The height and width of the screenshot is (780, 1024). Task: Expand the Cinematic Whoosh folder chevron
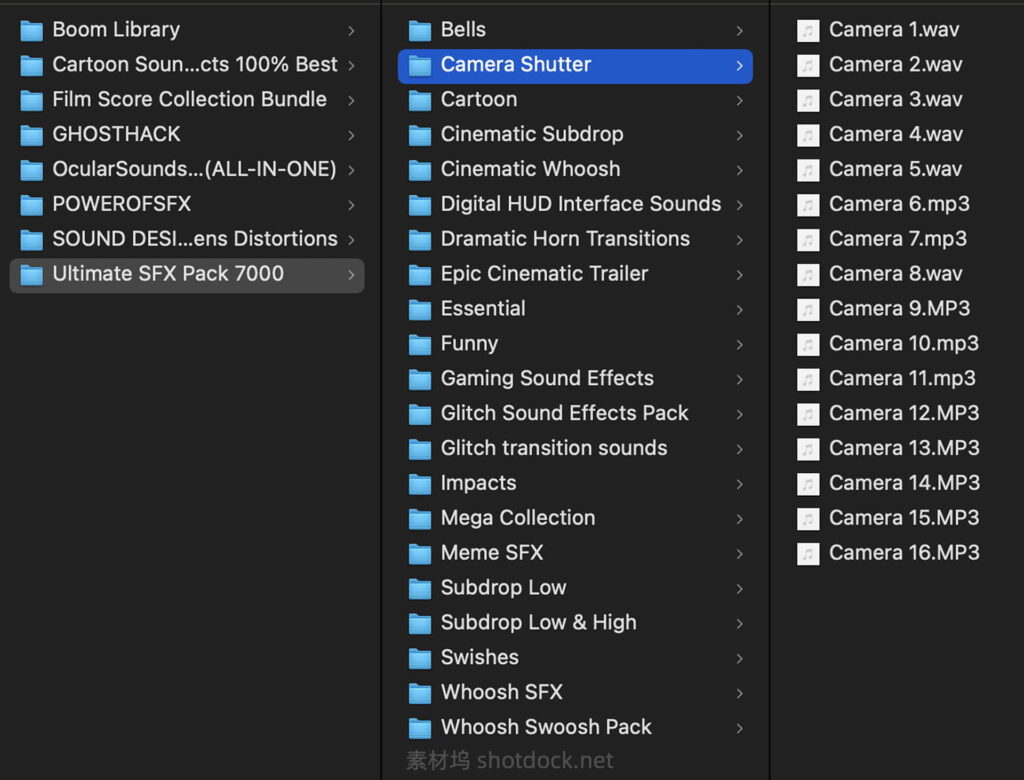739,169
